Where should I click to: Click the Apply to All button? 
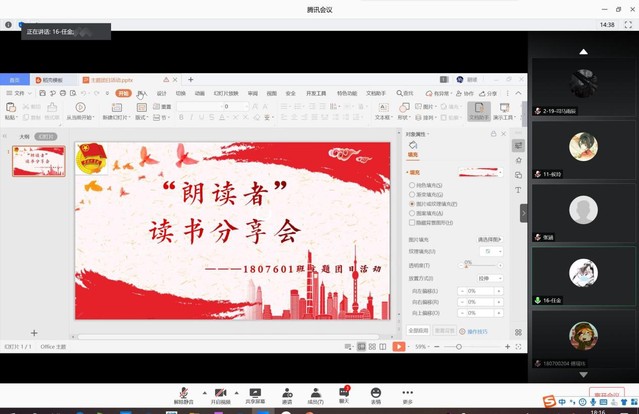point(418,329)
